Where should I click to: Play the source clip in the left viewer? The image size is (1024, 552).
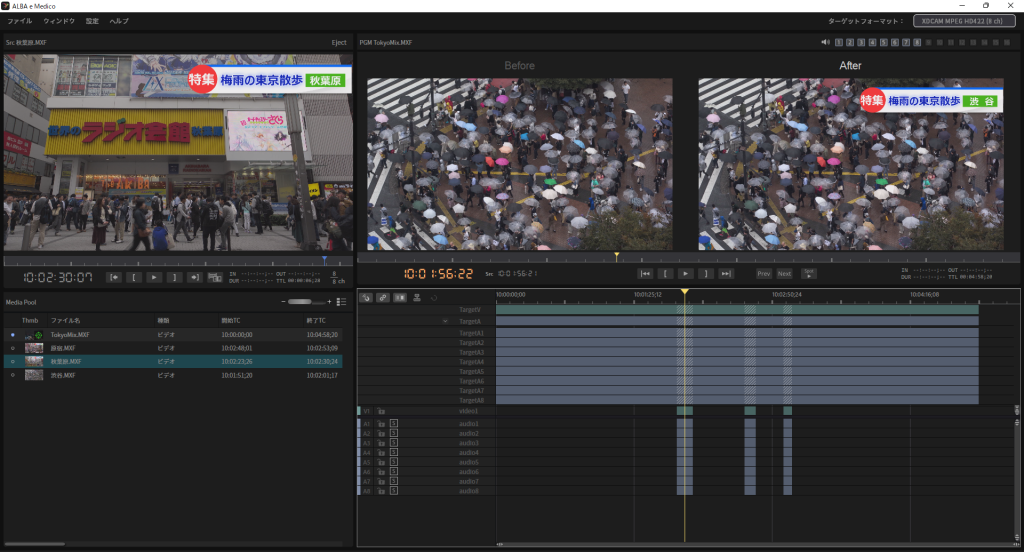coord(154,277)
